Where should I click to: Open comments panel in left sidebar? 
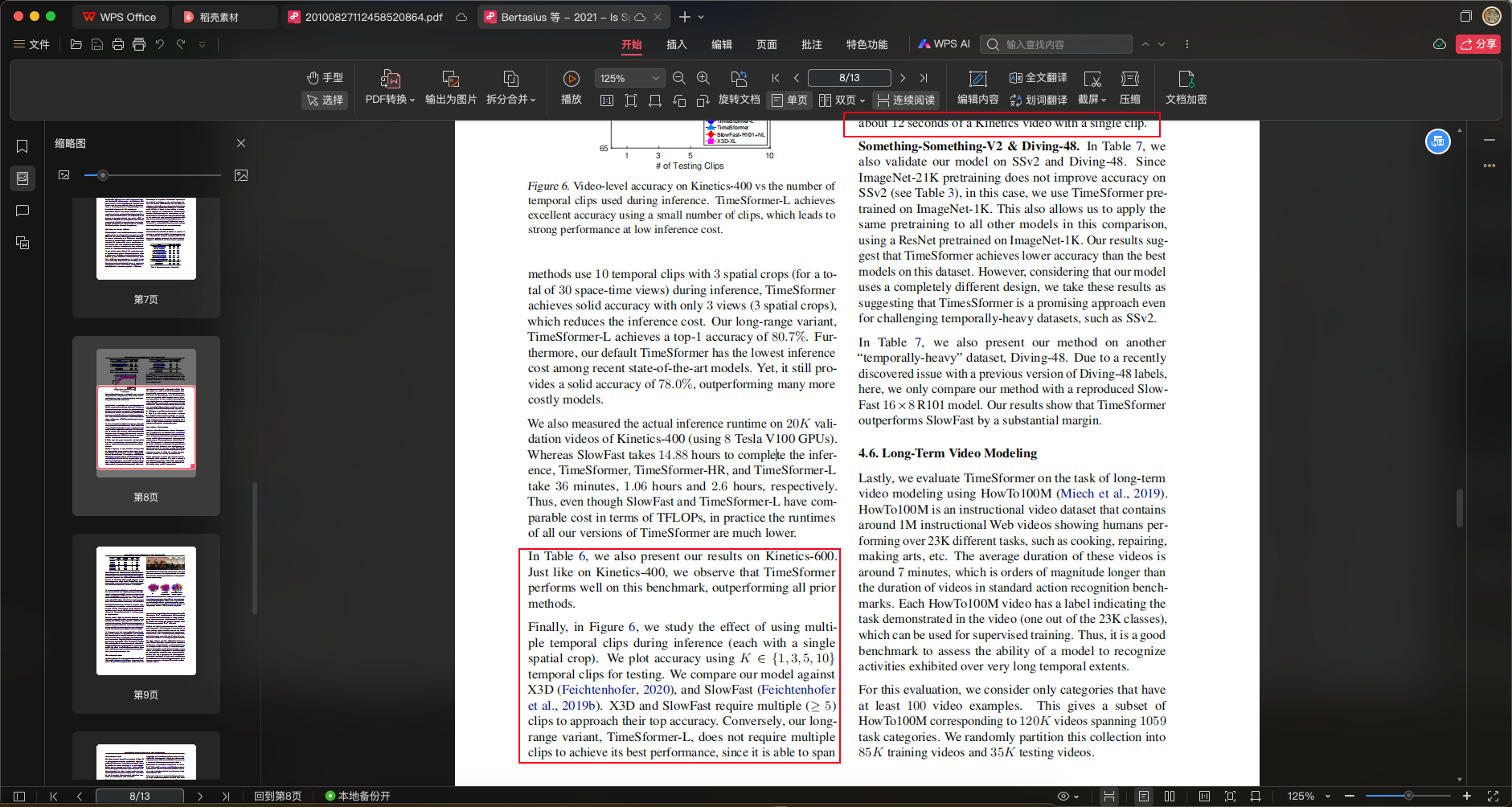pyautogui.click(x=23, y=211)
